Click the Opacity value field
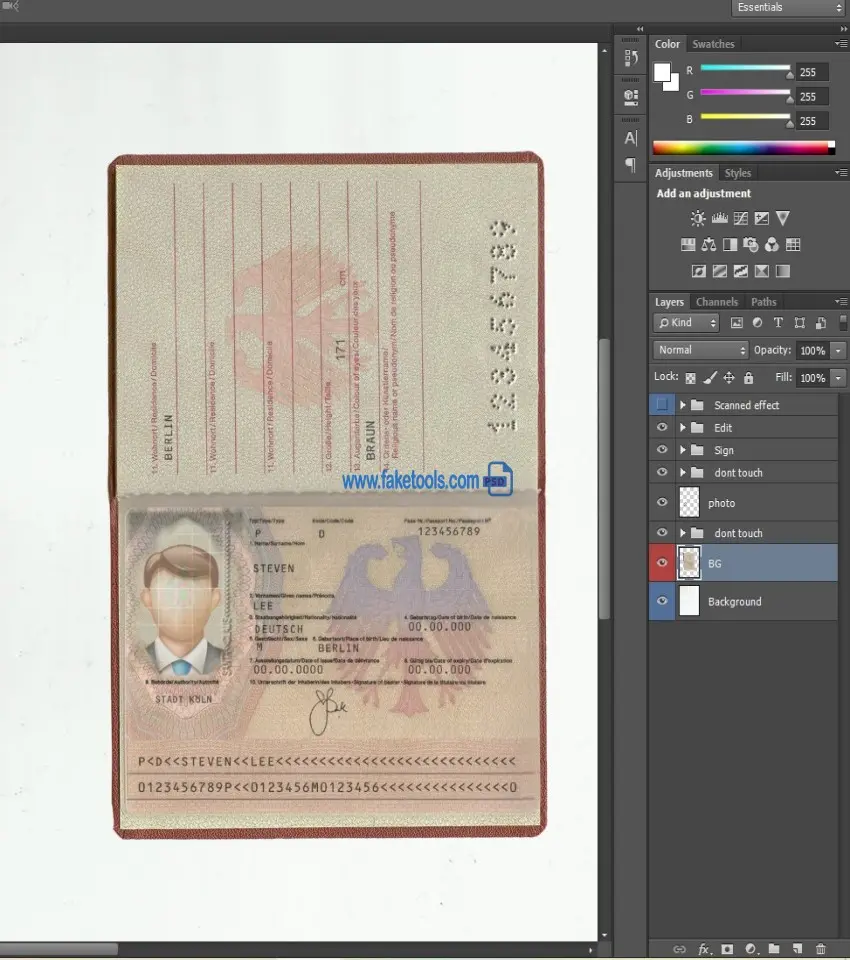This screenshot has height=960, width=850. point(812,350)
